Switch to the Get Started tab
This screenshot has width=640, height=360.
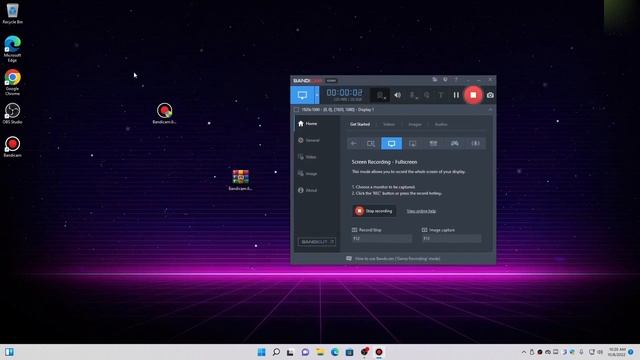coord(360,124)
